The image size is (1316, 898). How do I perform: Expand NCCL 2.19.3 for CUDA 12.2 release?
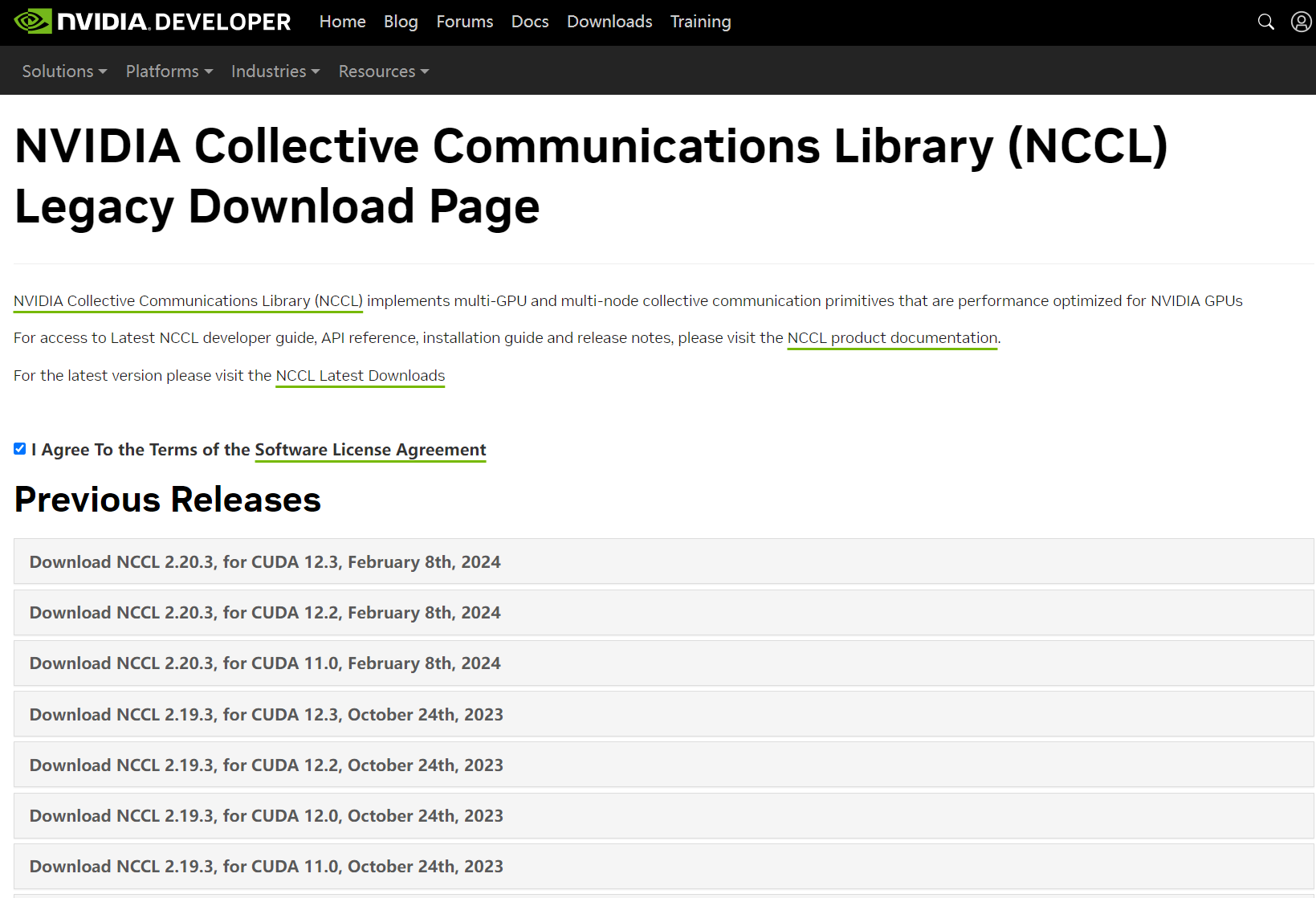(664, 765)
